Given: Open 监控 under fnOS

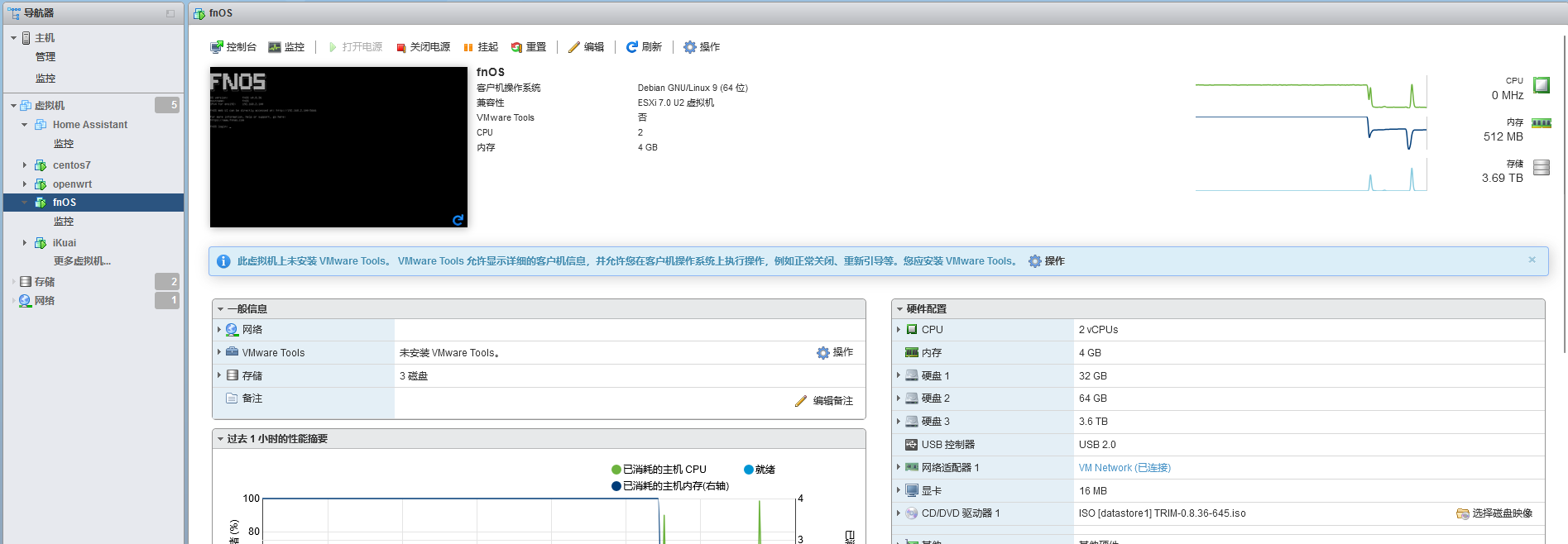Looking at the screenshot, I should pos(64,222).
